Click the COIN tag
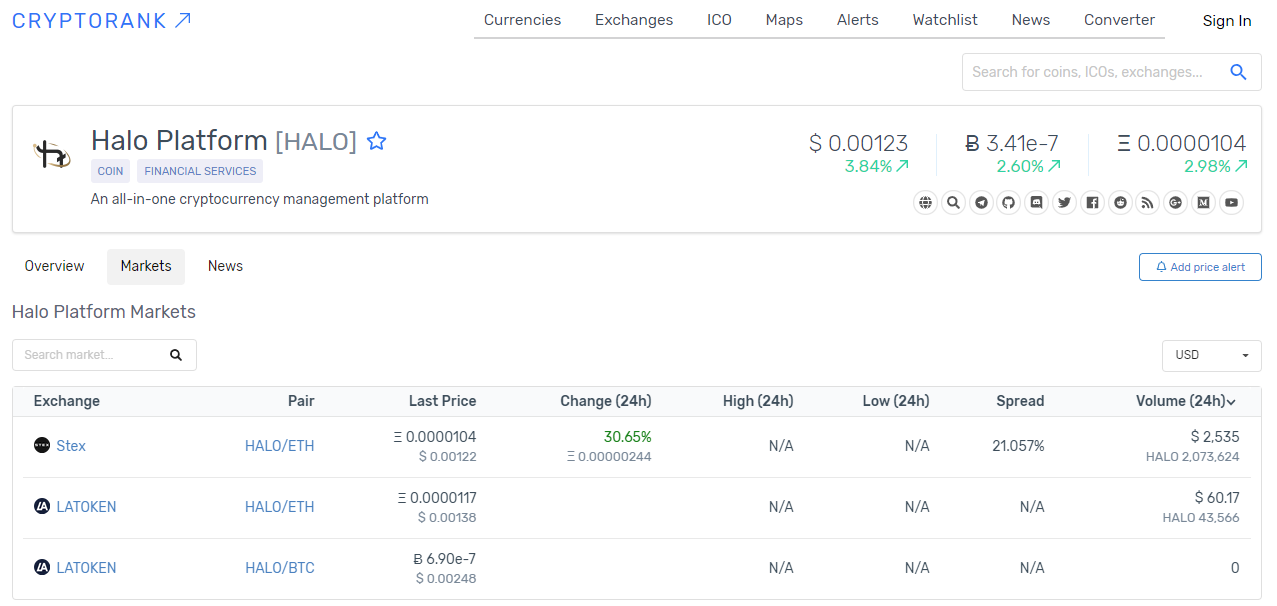This screenshot has width=1277, height=606. (x=110, y=171)
